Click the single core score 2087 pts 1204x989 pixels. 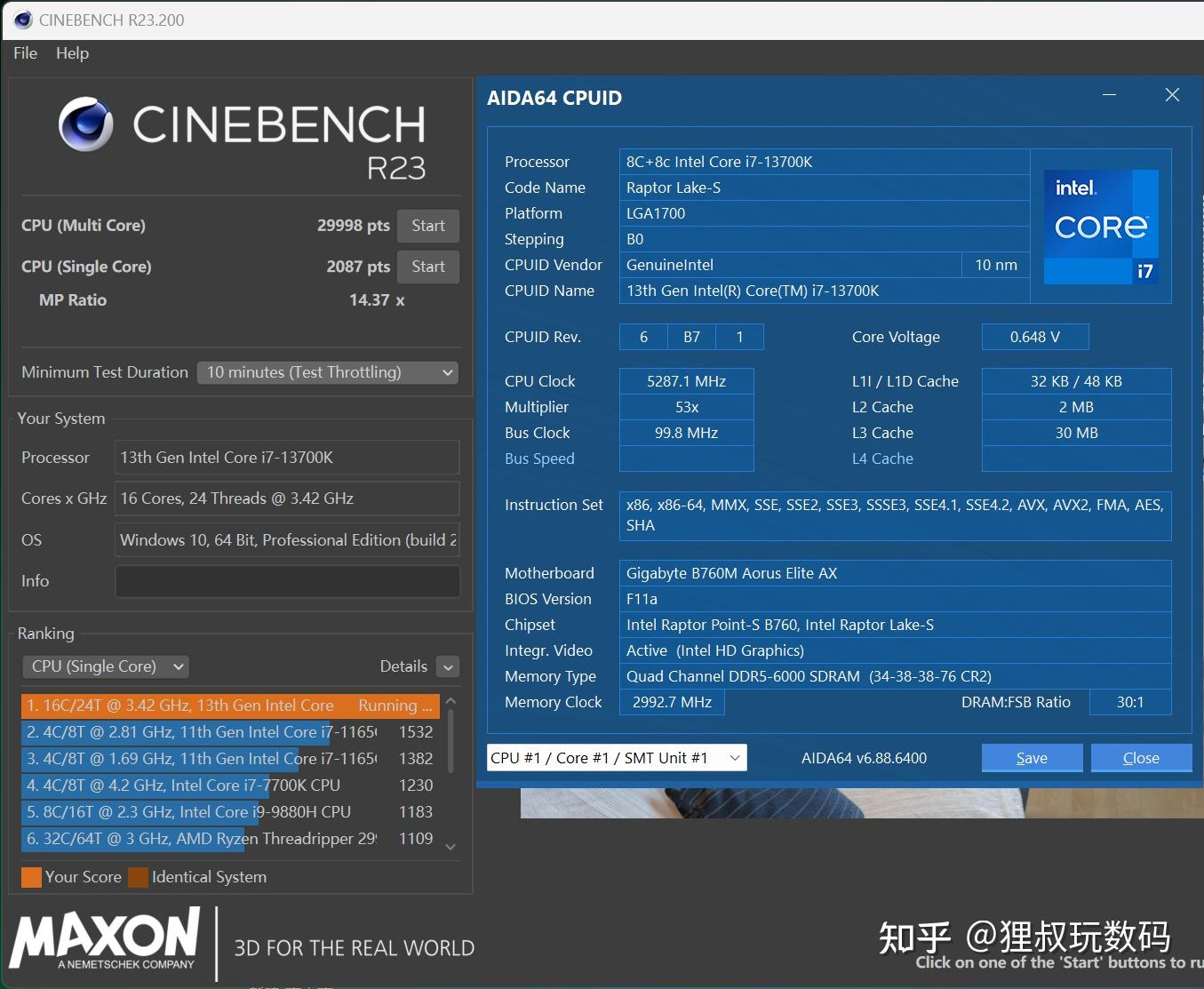coord(358,267)
